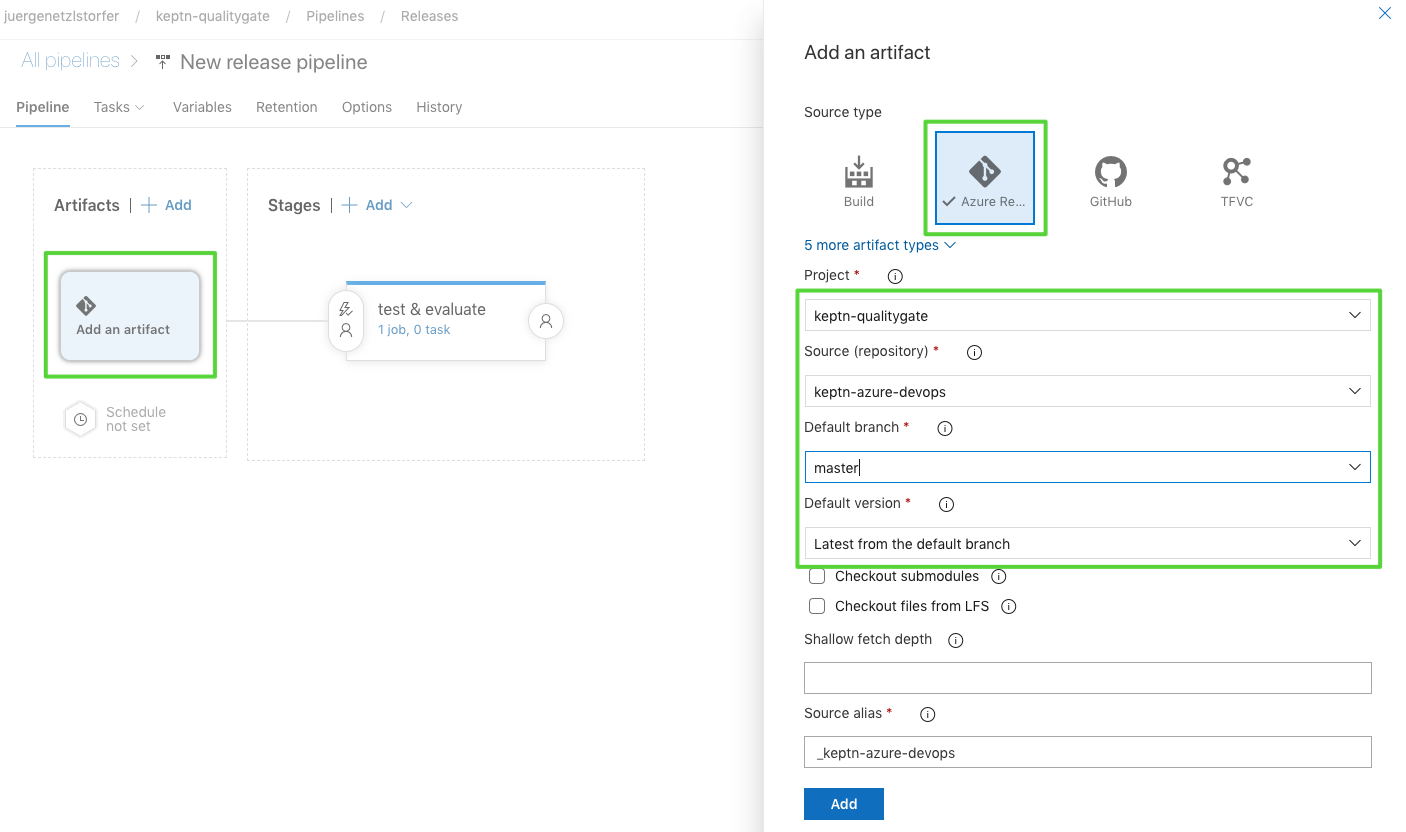Open the Source repository dropdown keptn-azure-devops

pyautogui.click(x=1087, y=391)
